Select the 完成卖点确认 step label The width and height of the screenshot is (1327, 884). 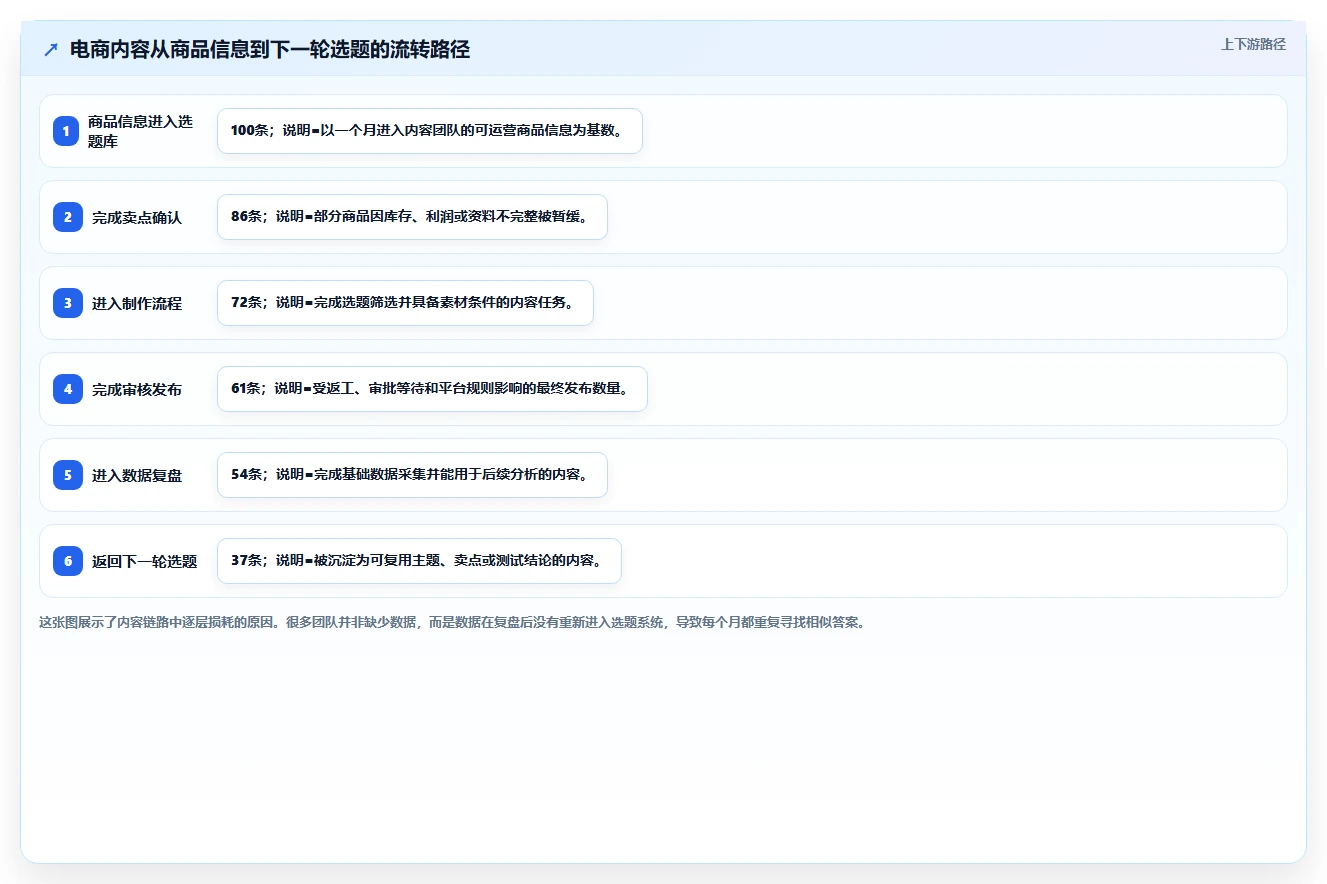click(x=137, y=217)
